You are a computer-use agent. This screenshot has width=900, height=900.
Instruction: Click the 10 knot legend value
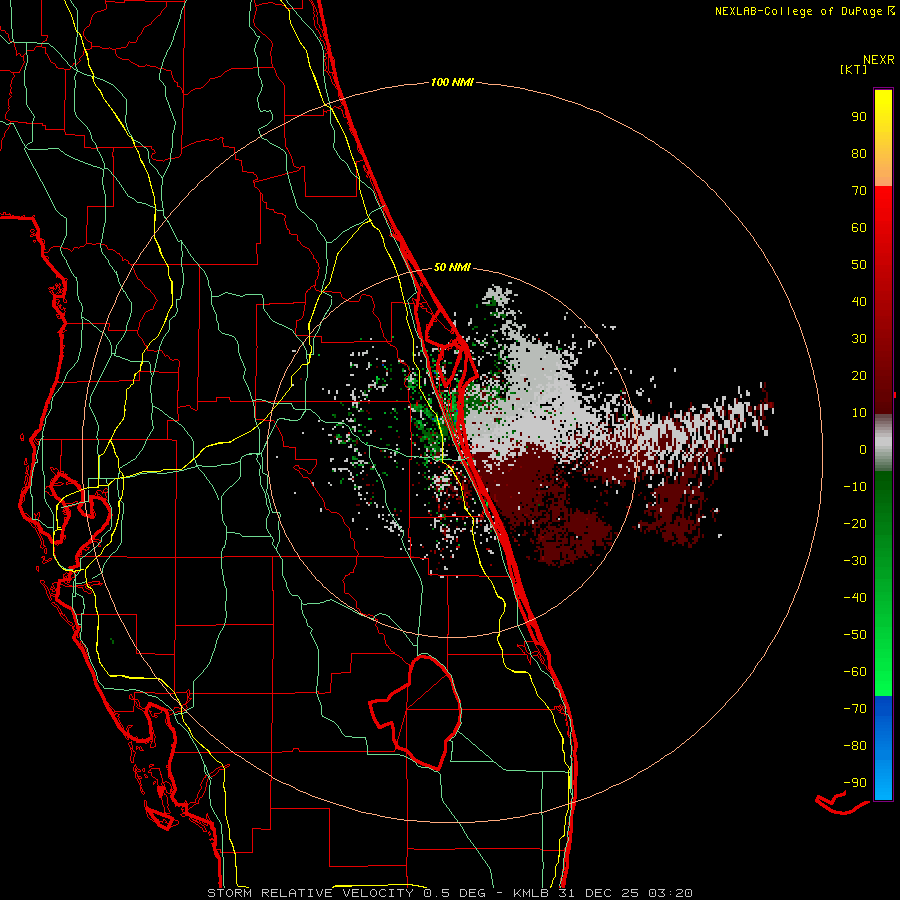(x=859, y=413)
